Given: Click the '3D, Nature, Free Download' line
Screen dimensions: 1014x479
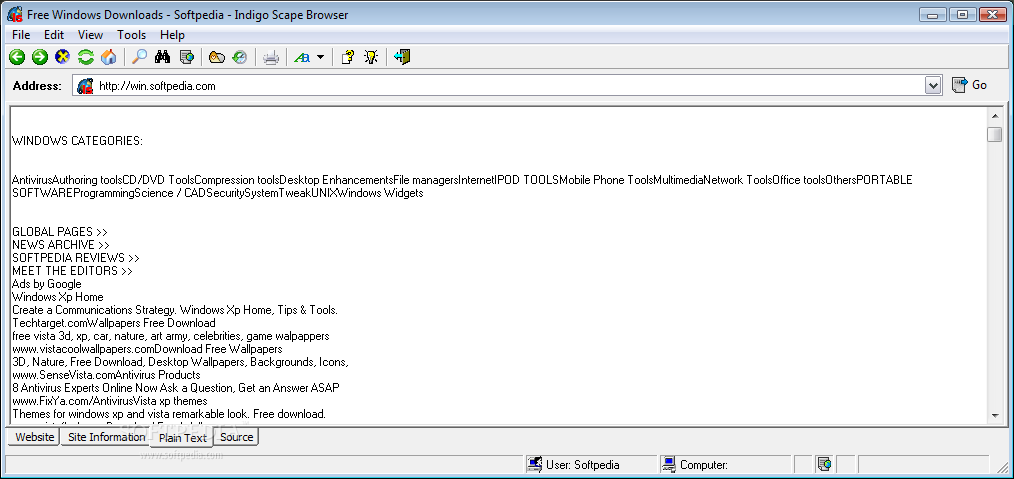Looking at the screenshot, I should pos(180,362).
